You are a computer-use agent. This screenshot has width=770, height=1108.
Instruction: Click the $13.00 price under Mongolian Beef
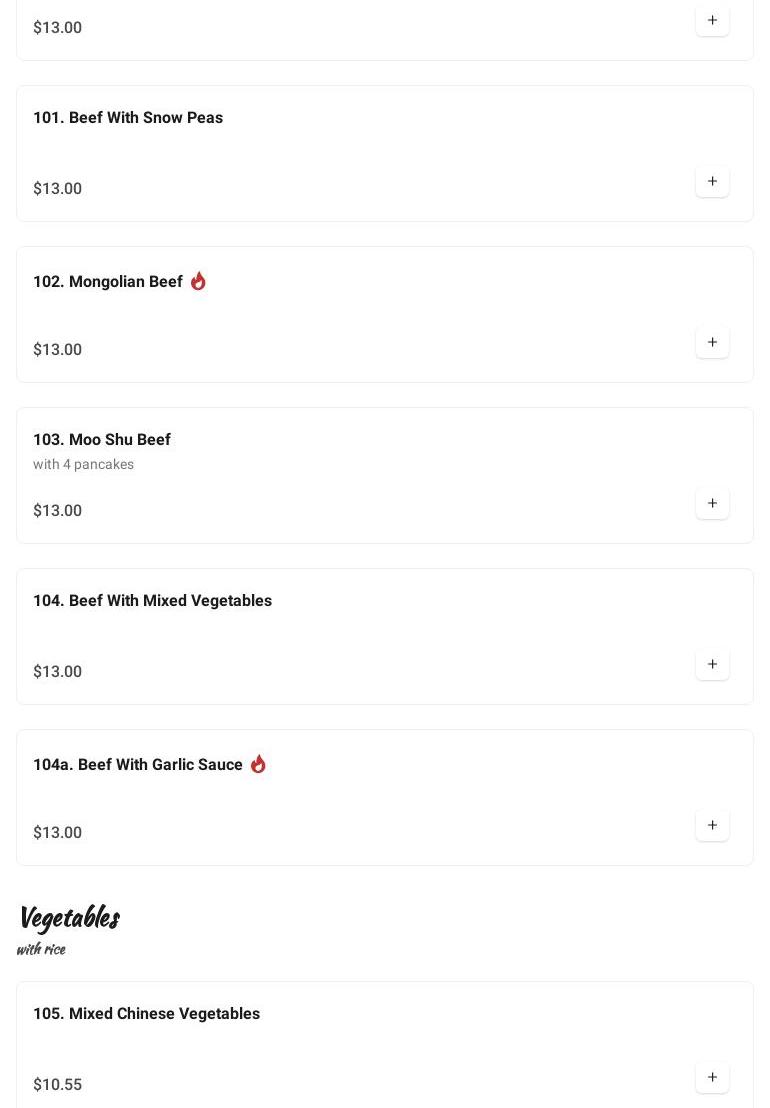(x=57, y=349)
